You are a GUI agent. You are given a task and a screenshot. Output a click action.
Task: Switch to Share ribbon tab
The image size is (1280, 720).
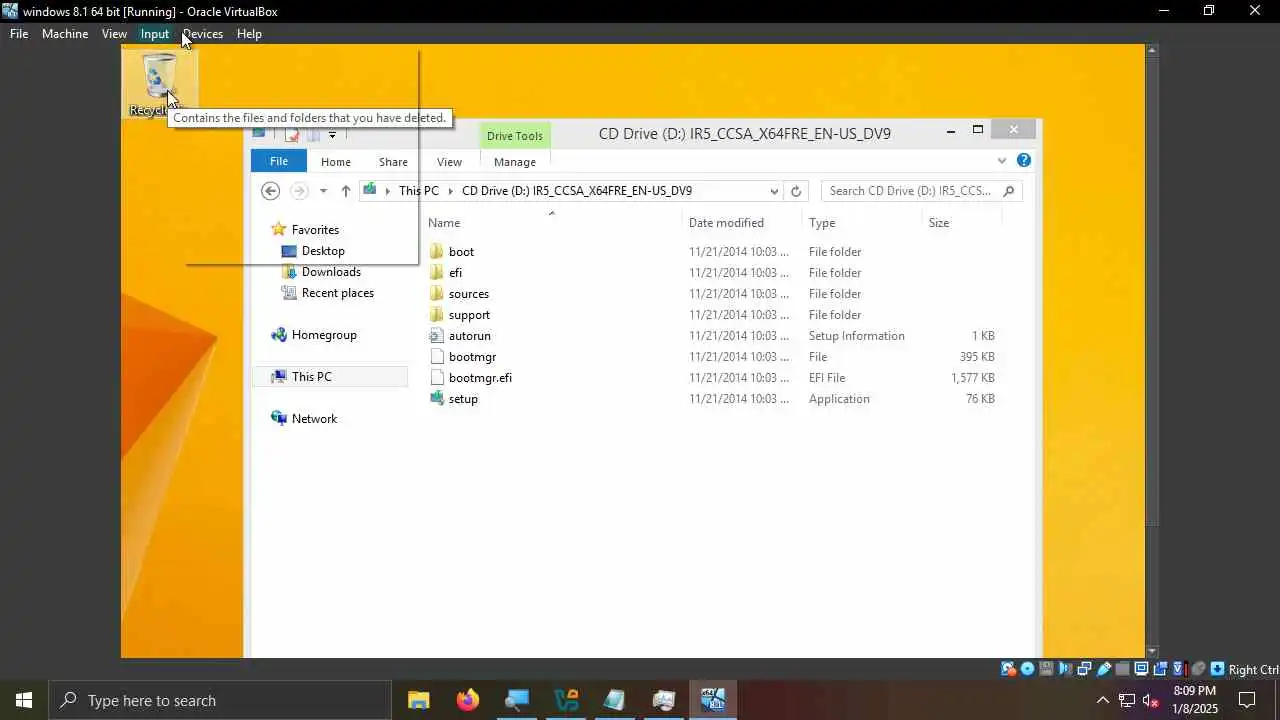(x=393, y=162)
